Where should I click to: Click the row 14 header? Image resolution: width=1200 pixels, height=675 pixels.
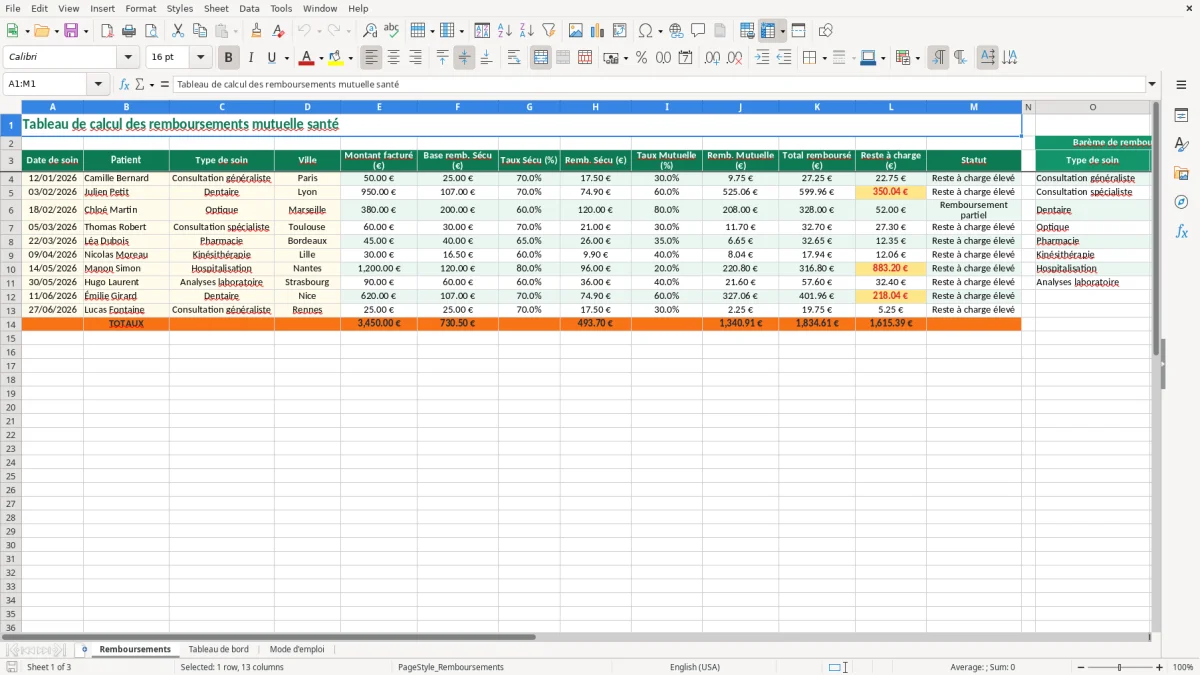(x=11, y=324)
